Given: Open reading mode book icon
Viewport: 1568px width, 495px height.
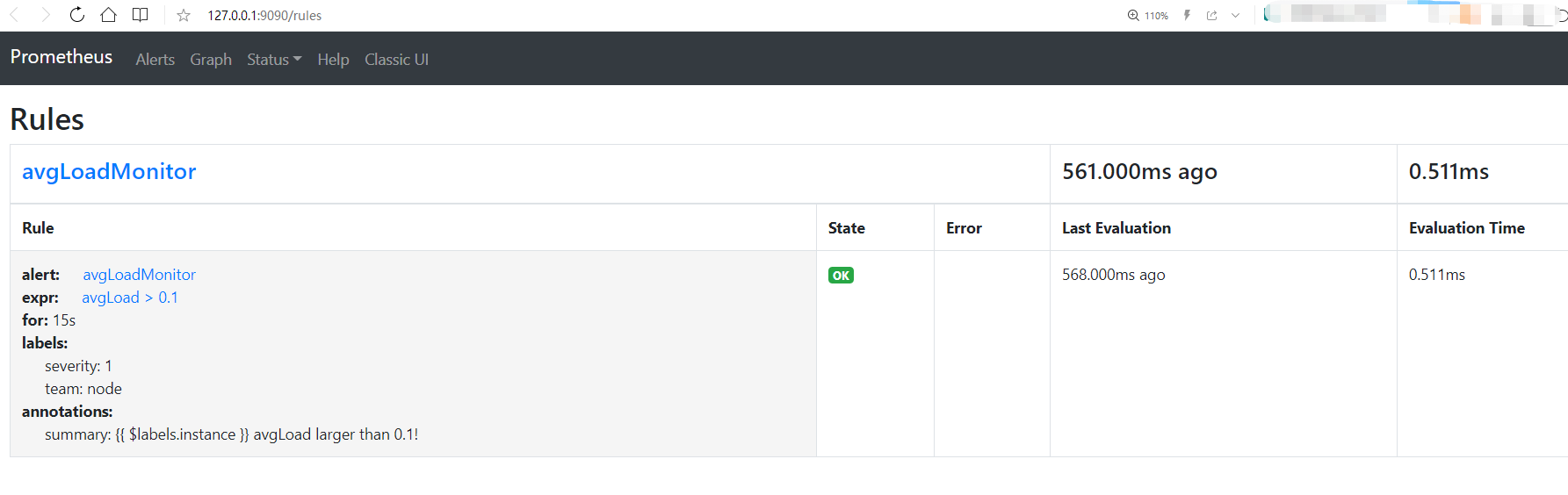Looking at the screenshot, I should [140, 15].
